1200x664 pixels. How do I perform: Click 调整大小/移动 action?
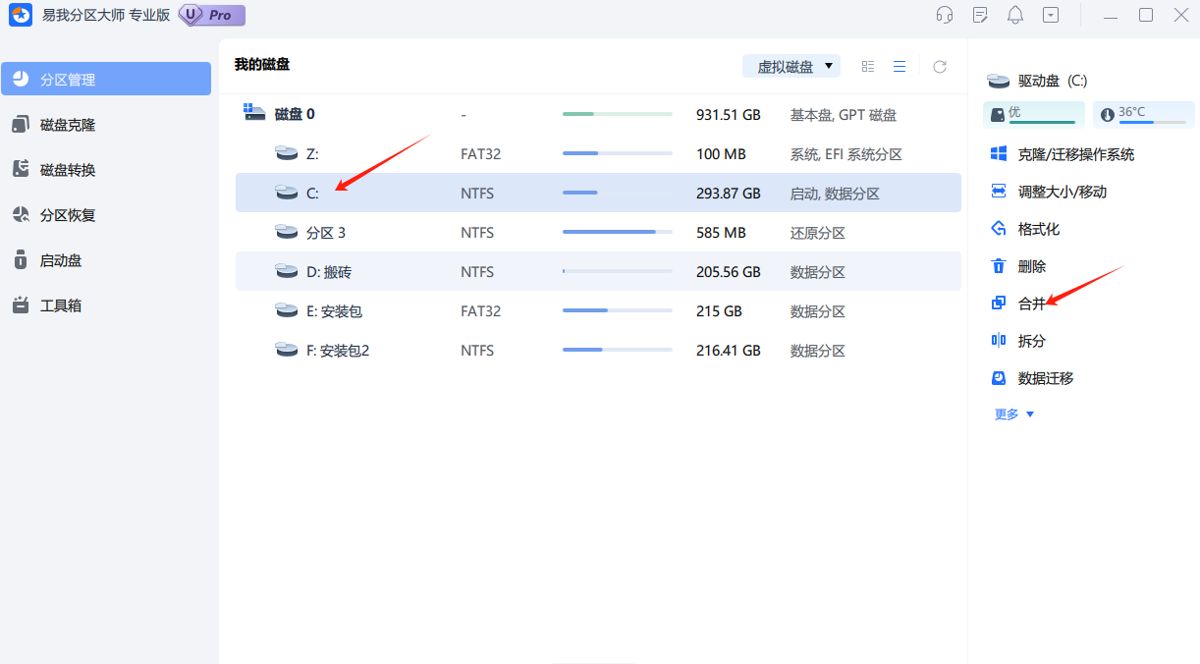click(1048, 192)
